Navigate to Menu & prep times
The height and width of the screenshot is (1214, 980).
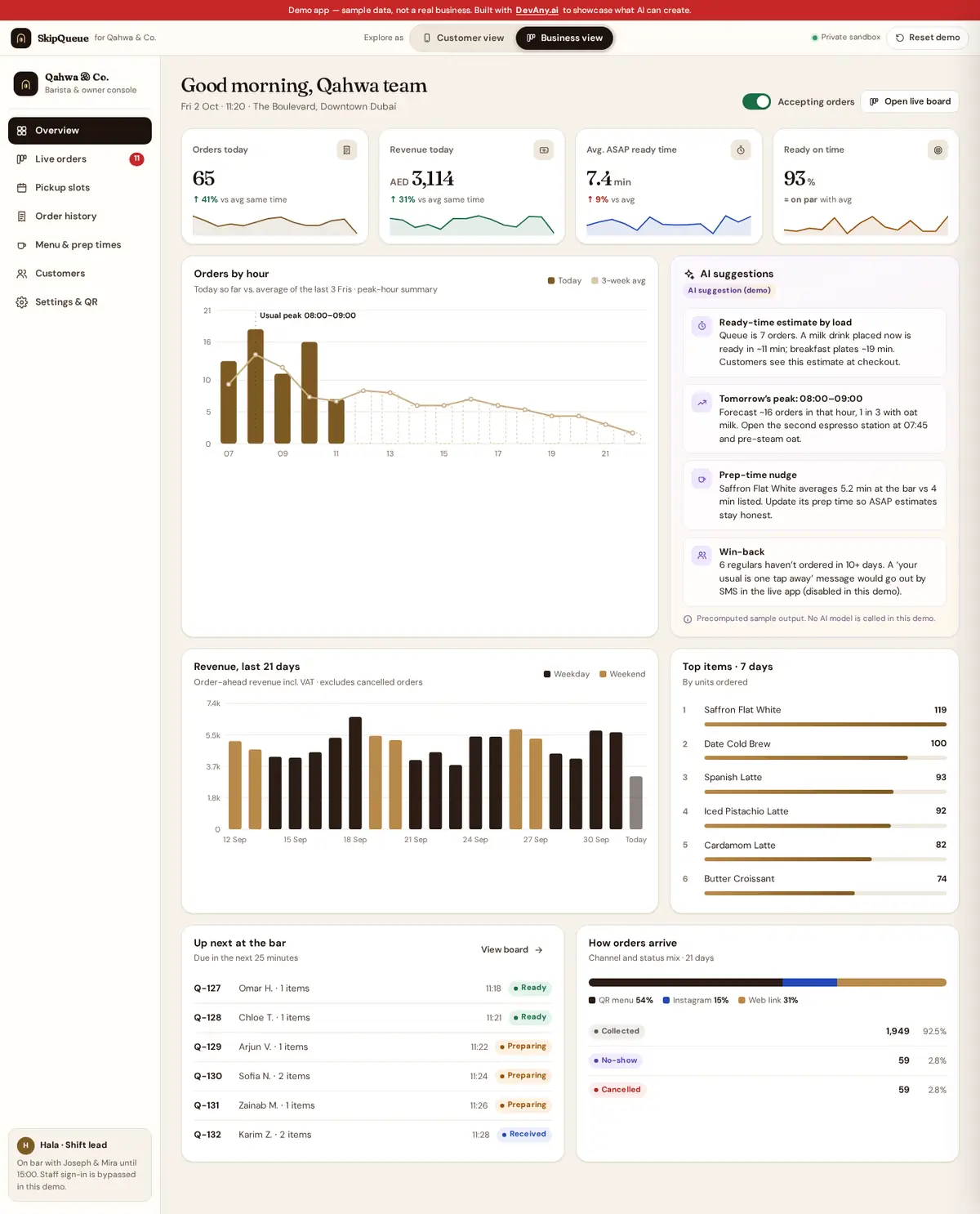pyautogui.click(x=80, y=245)
